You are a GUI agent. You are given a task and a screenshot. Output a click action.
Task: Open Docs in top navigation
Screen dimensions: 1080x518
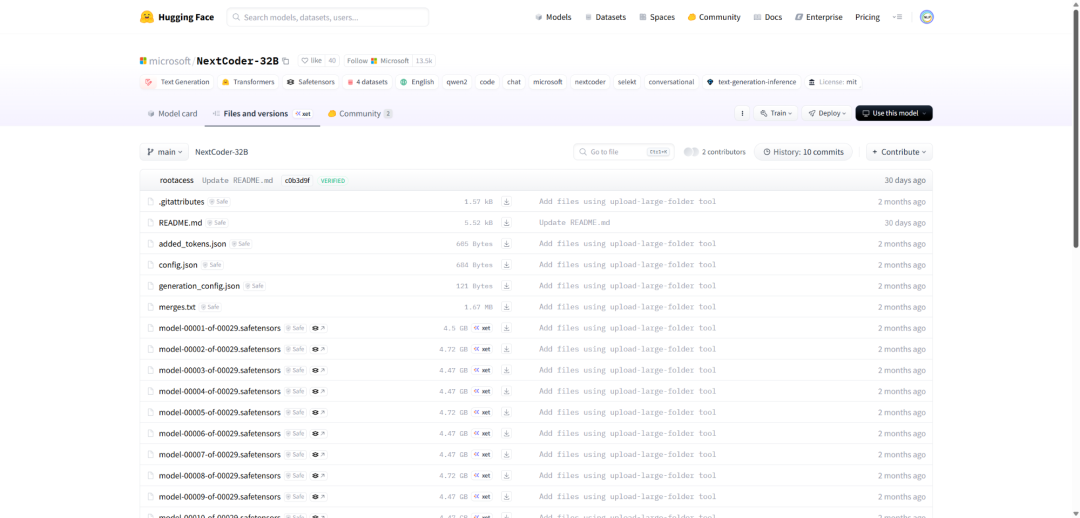[768, 17]
